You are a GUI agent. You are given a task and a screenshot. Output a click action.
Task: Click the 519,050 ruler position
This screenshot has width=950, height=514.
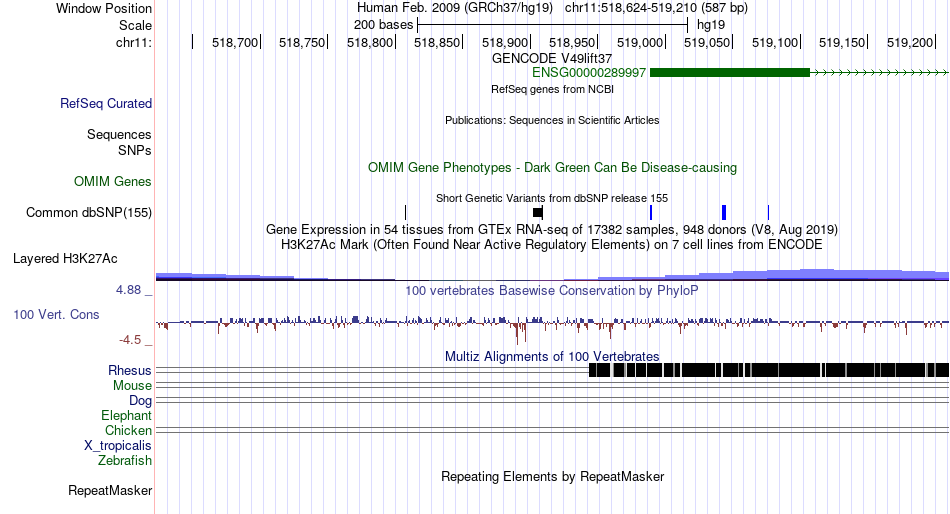(708, 42)
